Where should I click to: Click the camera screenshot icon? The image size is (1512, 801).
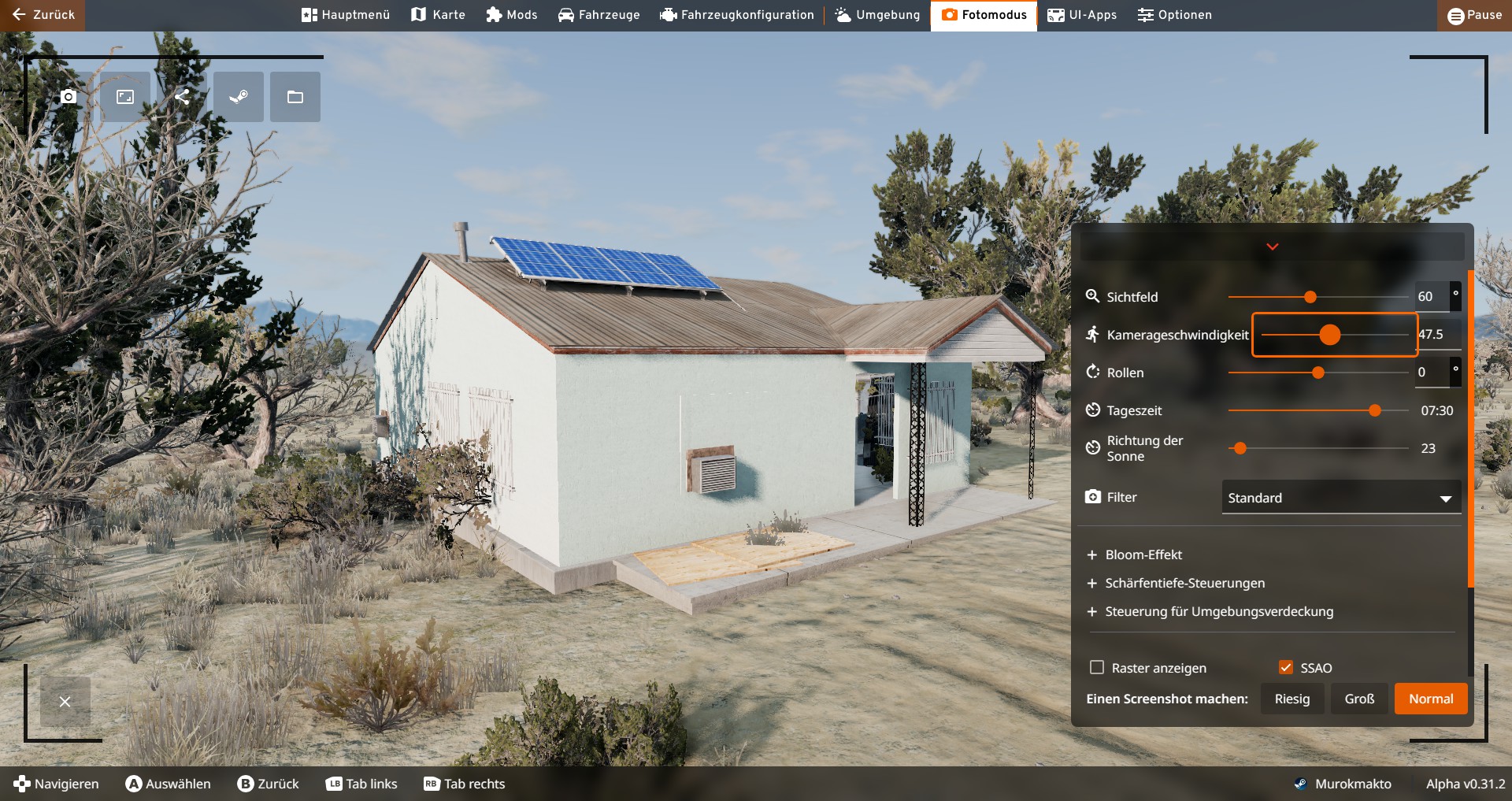click(69, 97)
